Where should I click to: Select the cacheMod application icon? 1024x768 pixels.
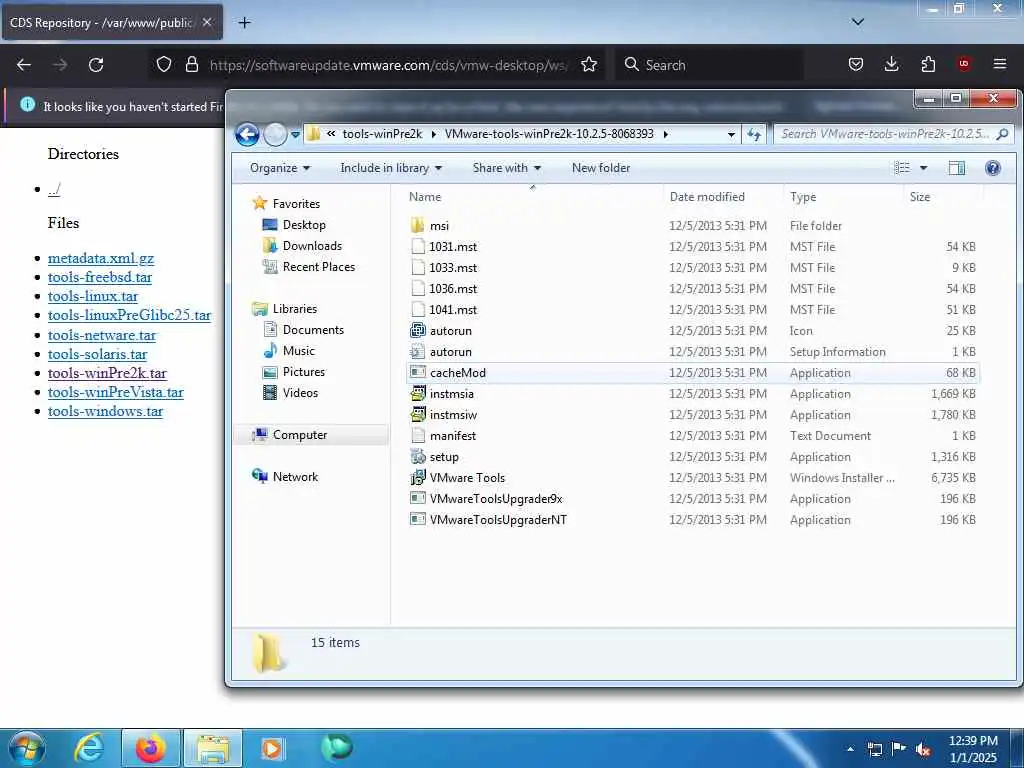pos(418,372)
